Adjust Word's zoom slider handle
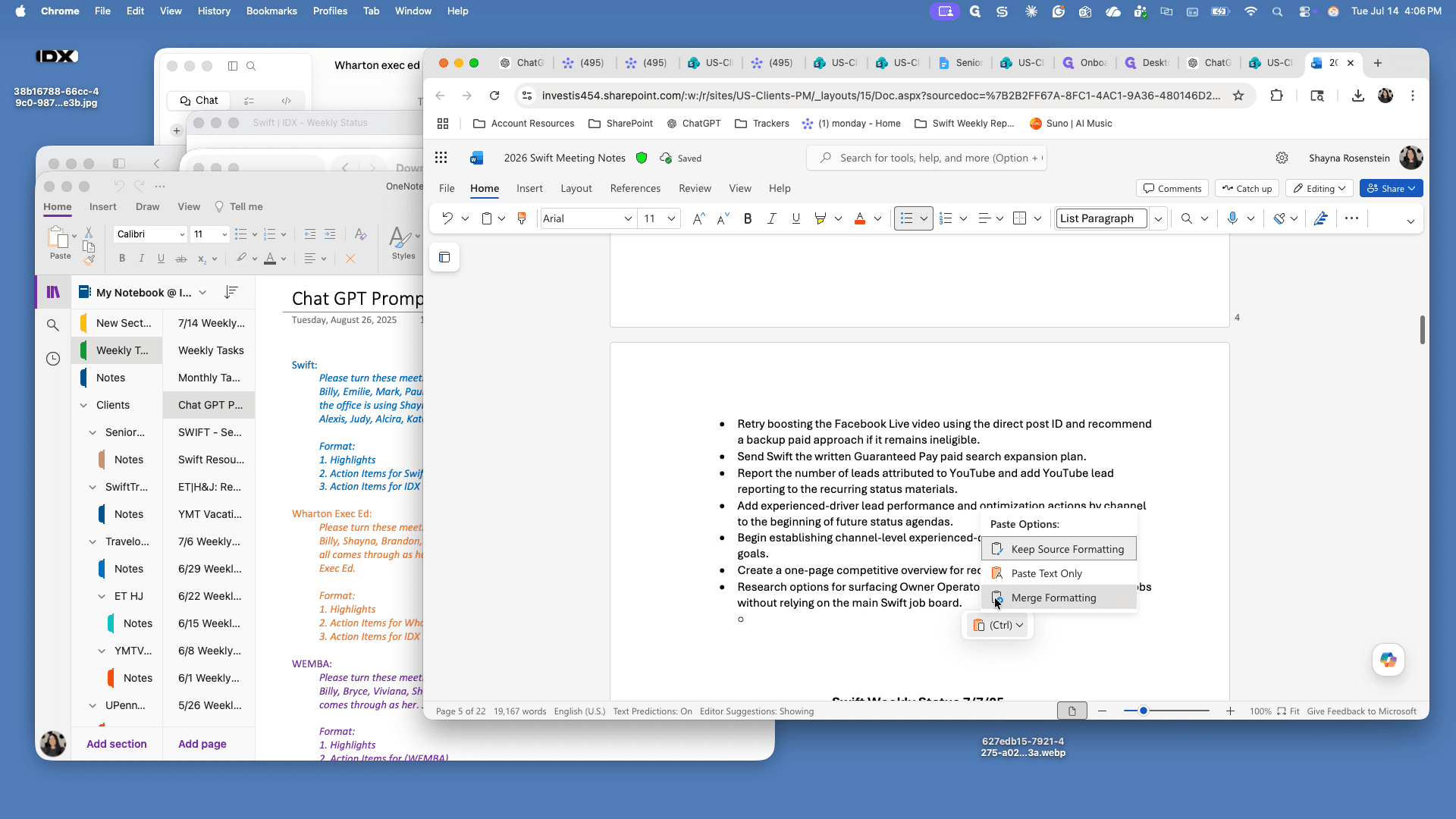The width and height of the screenshot is (1456, 819). (1144, 711)
